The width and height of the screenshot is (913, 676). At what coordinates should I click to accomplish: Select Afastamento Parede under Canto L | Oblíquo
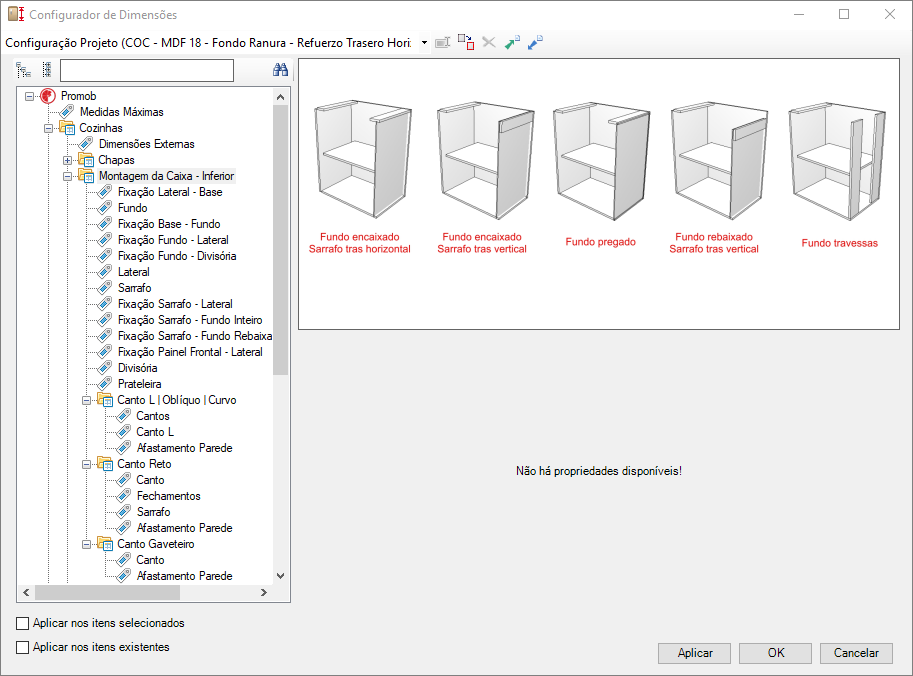(184, 448)
